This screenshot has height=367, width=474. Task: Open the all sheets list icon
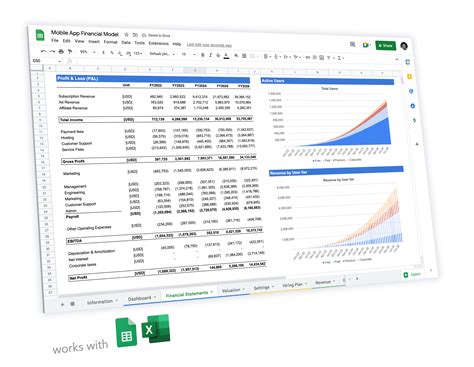(72, 304)
